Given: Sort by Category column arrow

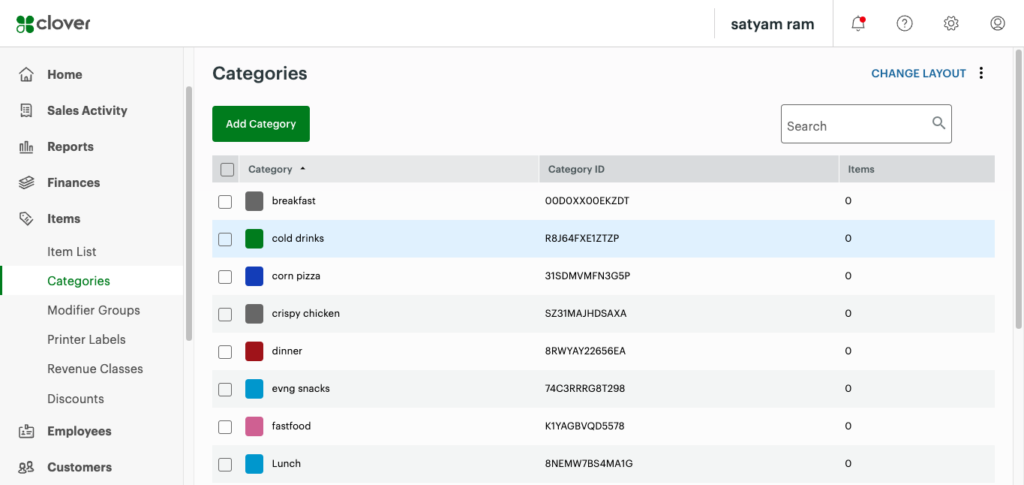Looking at the screenshot, I should 303,169.
